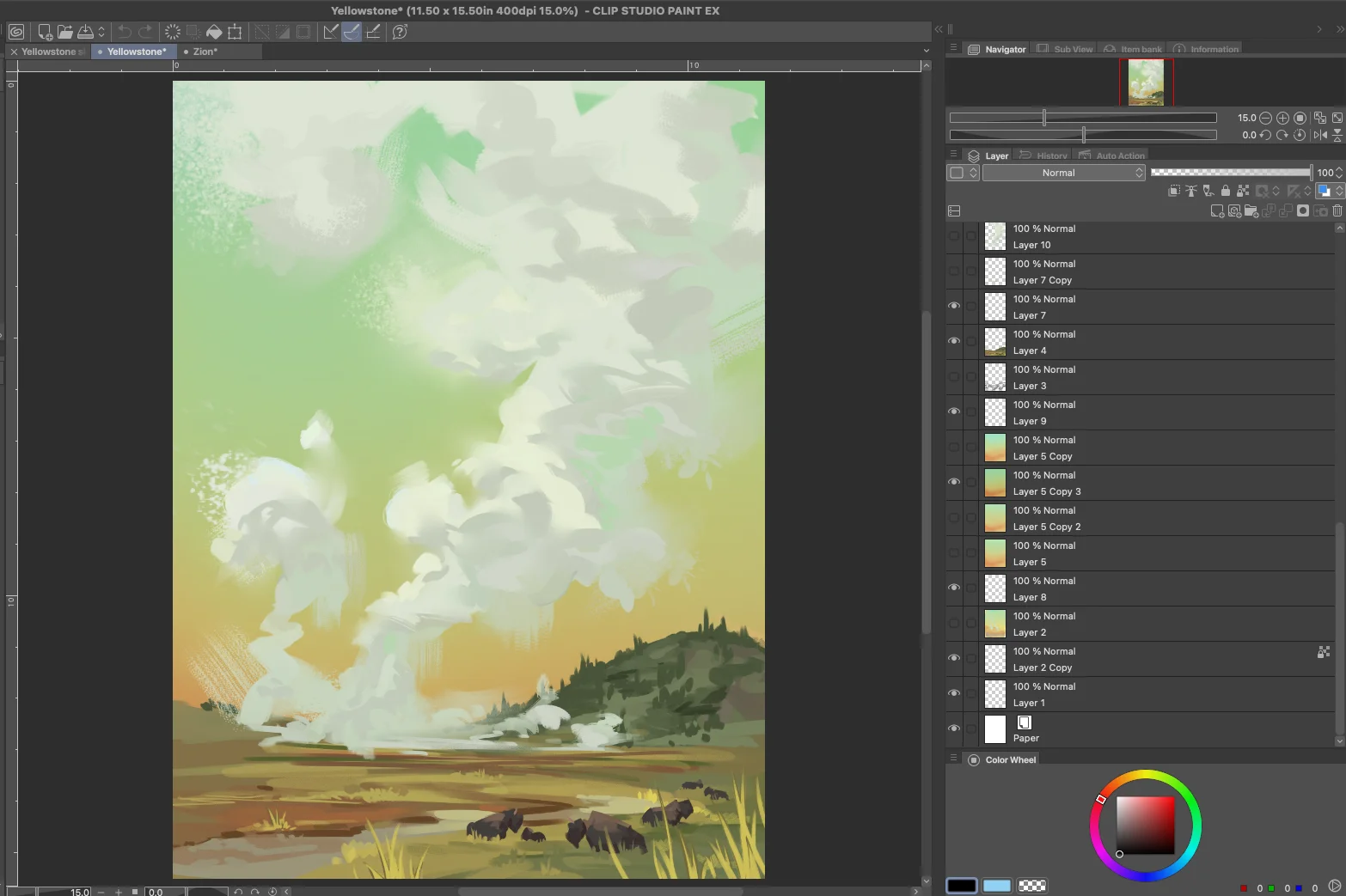Open Save options arrows next to Save icon

click(x=101, y=32)
